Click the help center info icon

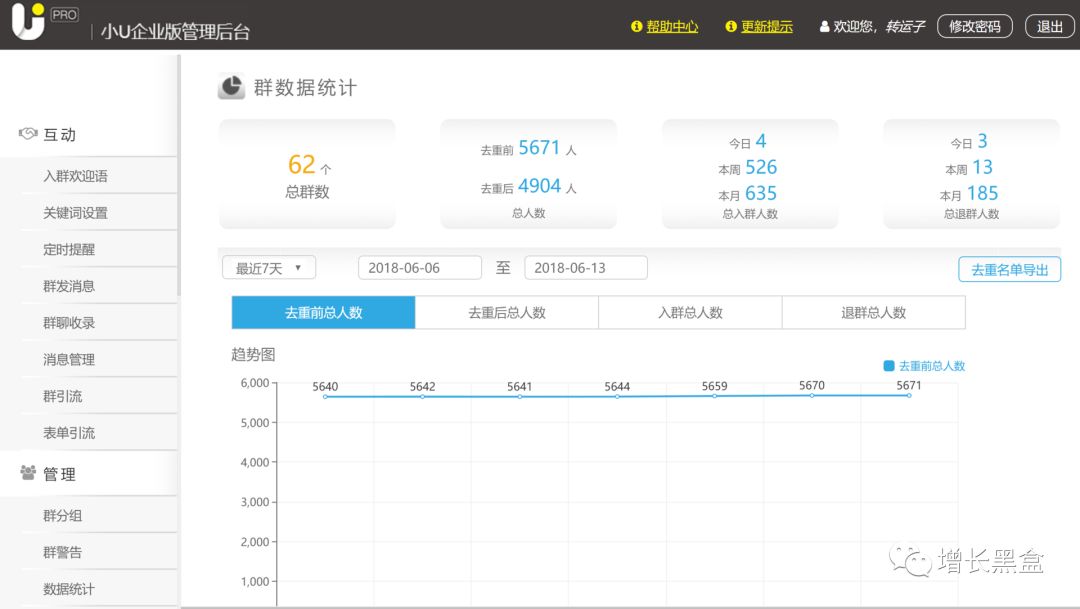pyautogui.click(x=636, y=26)
